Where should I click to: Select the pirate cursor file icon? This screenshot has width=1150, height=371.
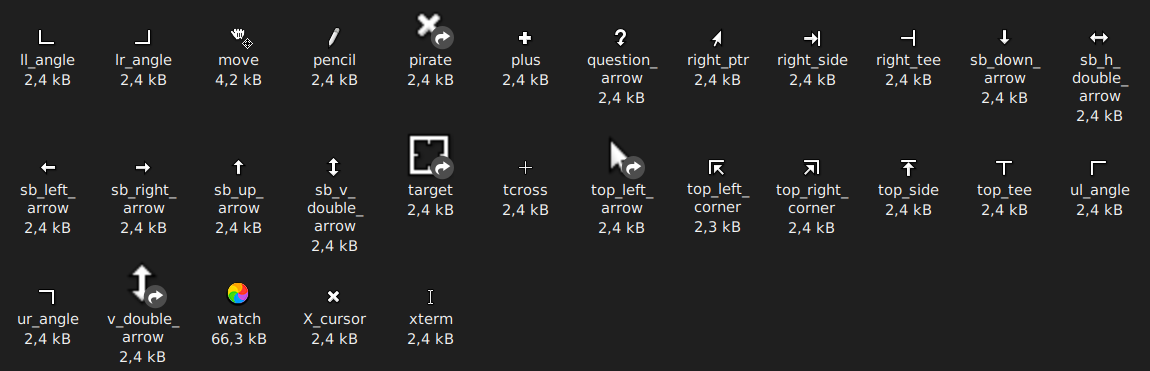(431, 30)
